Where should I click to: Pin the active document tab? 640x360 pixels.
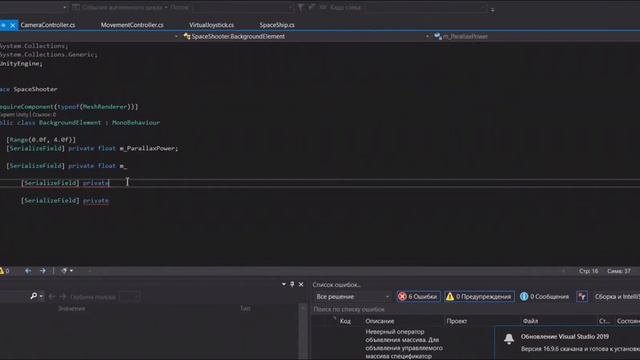[x=3, y=25]
